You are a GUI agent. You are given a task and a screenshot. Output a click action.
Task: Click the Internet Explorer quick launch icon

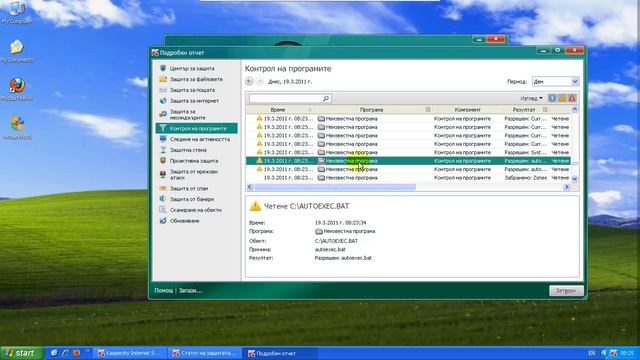pos(65,353)
